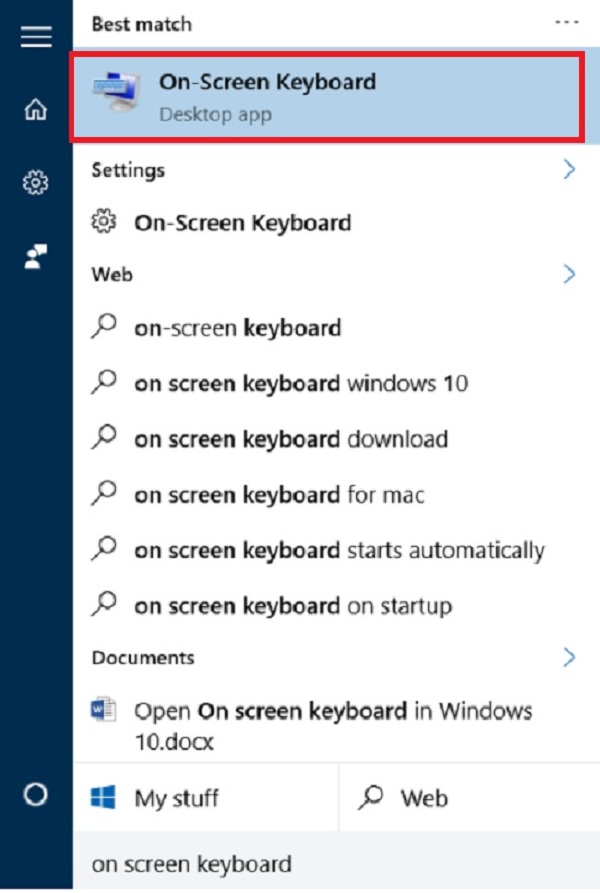Expand the Settings category chevron
Screen dimensions: 600x893
point(569,170)
